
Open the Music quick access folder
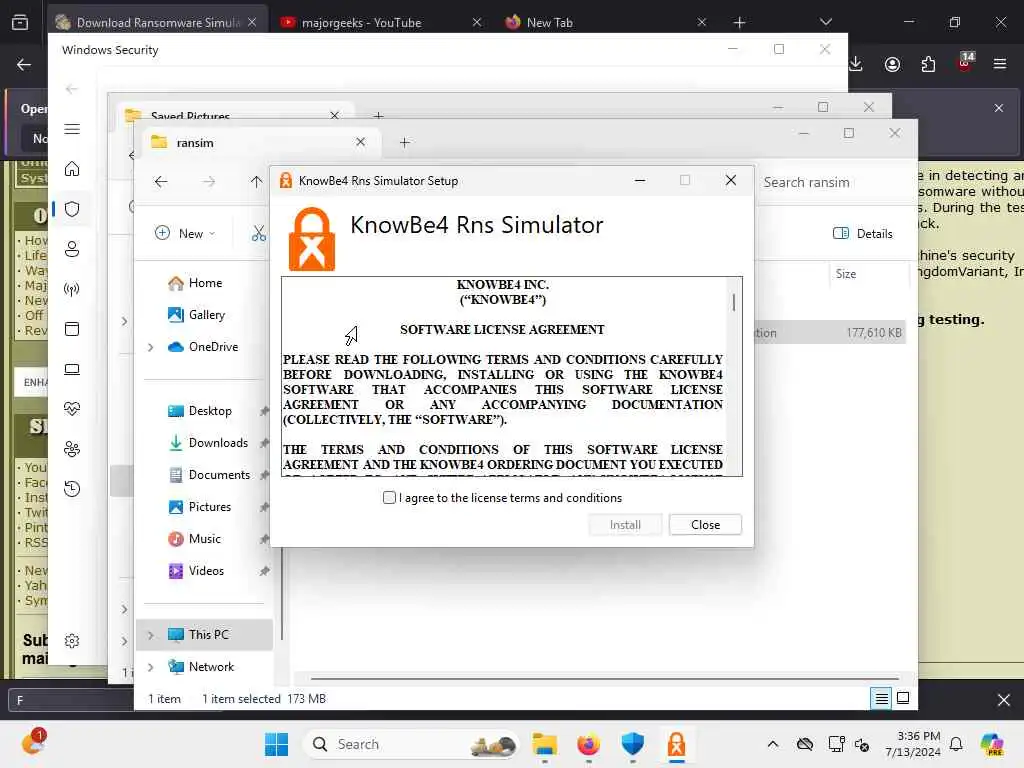click(x=195, y=539)
